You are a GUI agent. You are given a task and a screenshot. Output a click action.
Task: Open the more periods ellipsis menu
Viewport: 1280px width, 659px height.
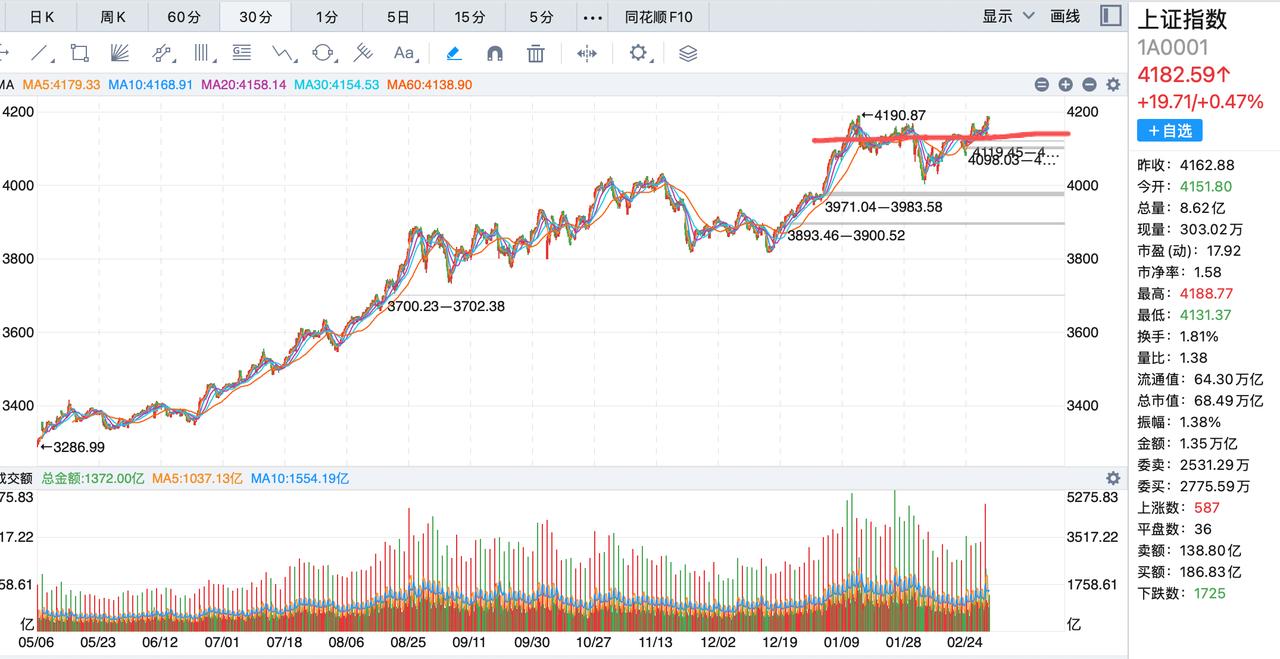click(x=593, y=16)
